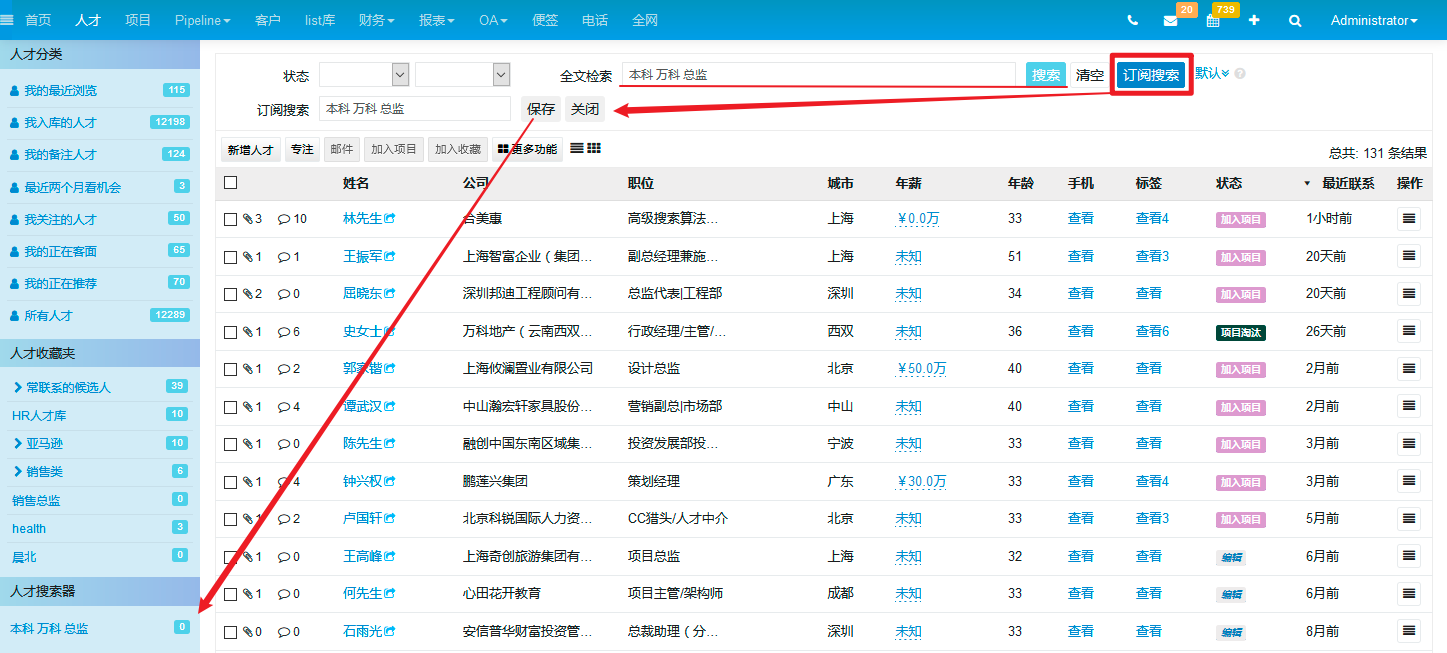Click the comment bubble icon in 谭武汉 row
Viewport: 1447px width, 653px height.
tap(284, 407)
